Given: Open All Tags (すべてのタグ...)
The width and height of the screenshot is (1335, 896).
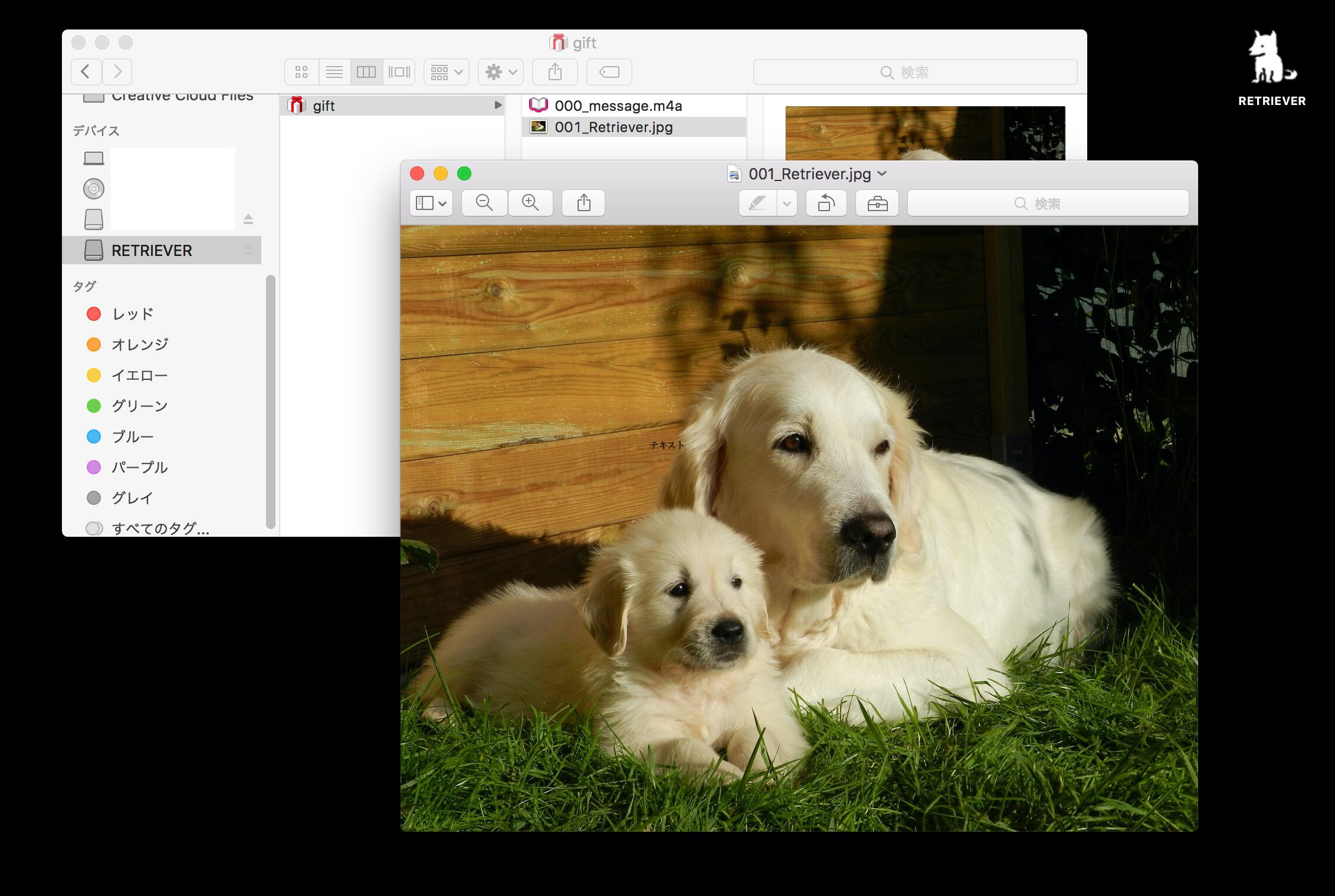Looking at the screenshot, I should (x=148, y=528).
